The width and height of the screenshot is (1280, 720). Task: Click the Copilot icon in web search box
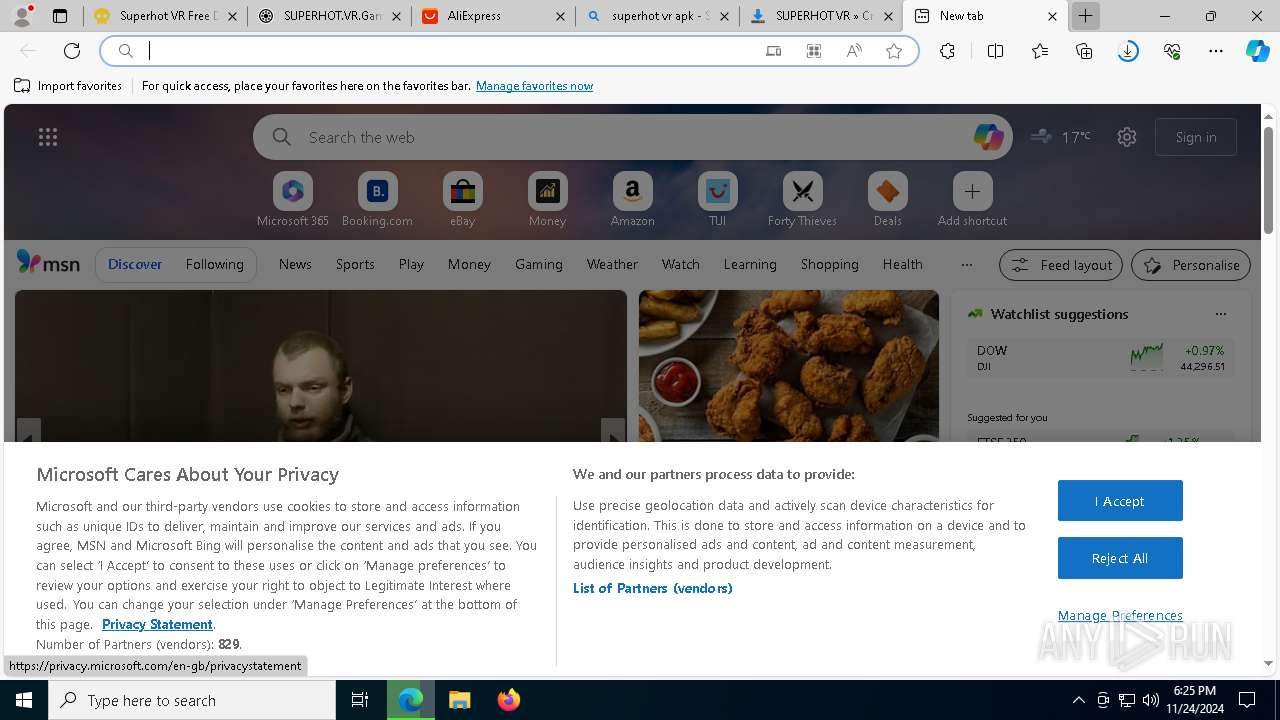tap(988, 137)
